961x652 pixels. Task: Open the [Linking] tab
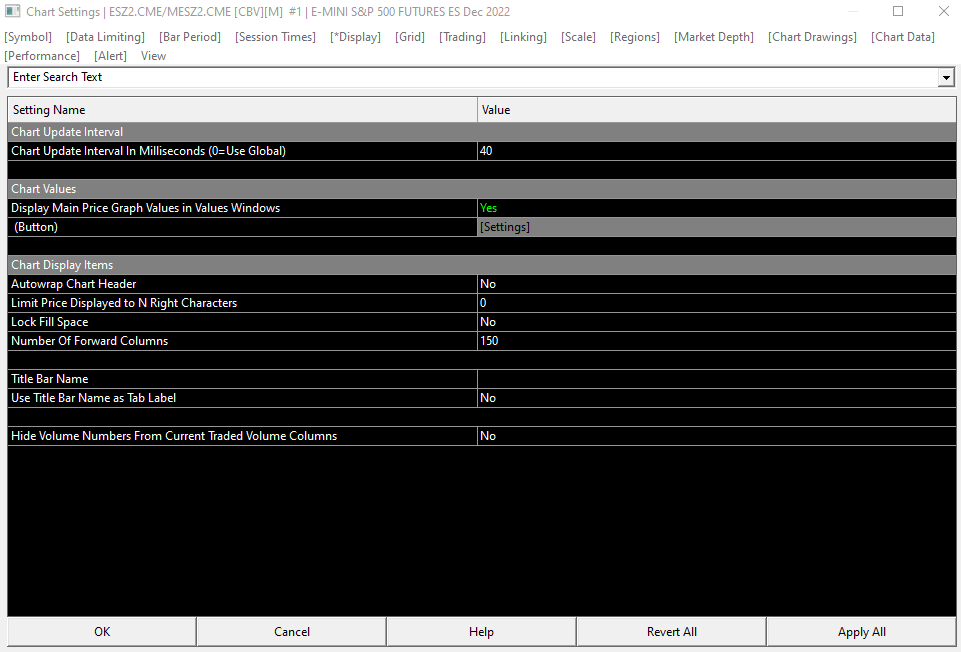523,37
